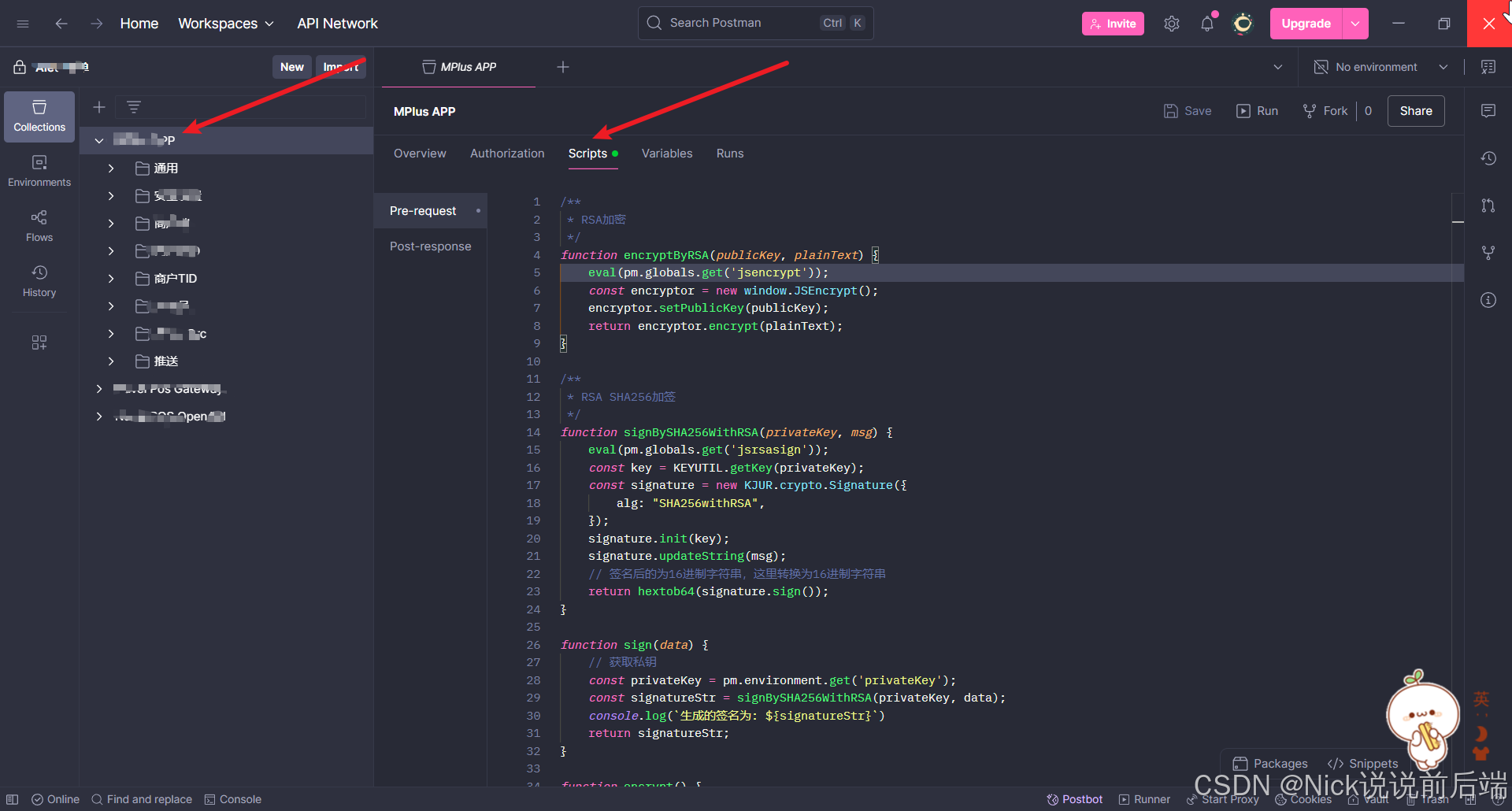The height and width of the screenshot is (811, 1512).
Task: Click the Postbot icon in status bar
Action: point(1075,799)
